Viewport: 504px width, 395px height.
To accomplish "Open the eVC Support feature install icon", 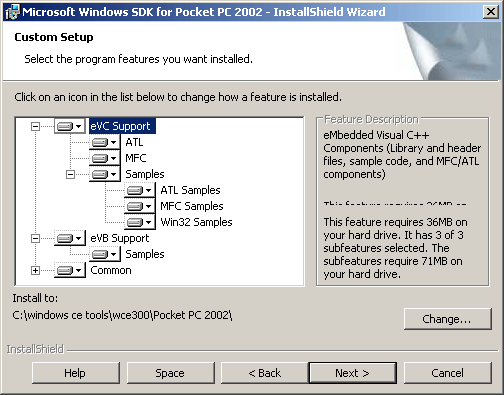I will click(x=69, y=126).
